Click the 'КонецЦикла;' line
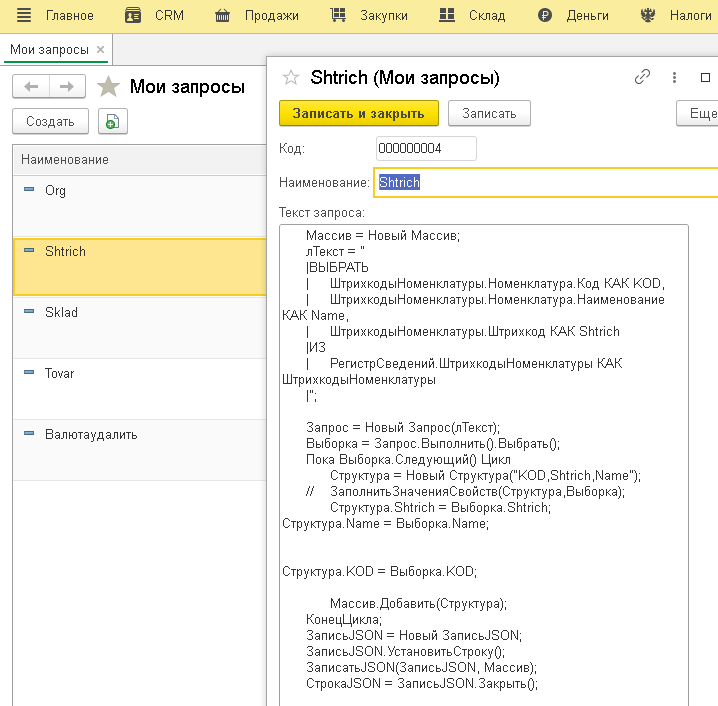Viewport: 718px width, 706px height. click(344, 619)
